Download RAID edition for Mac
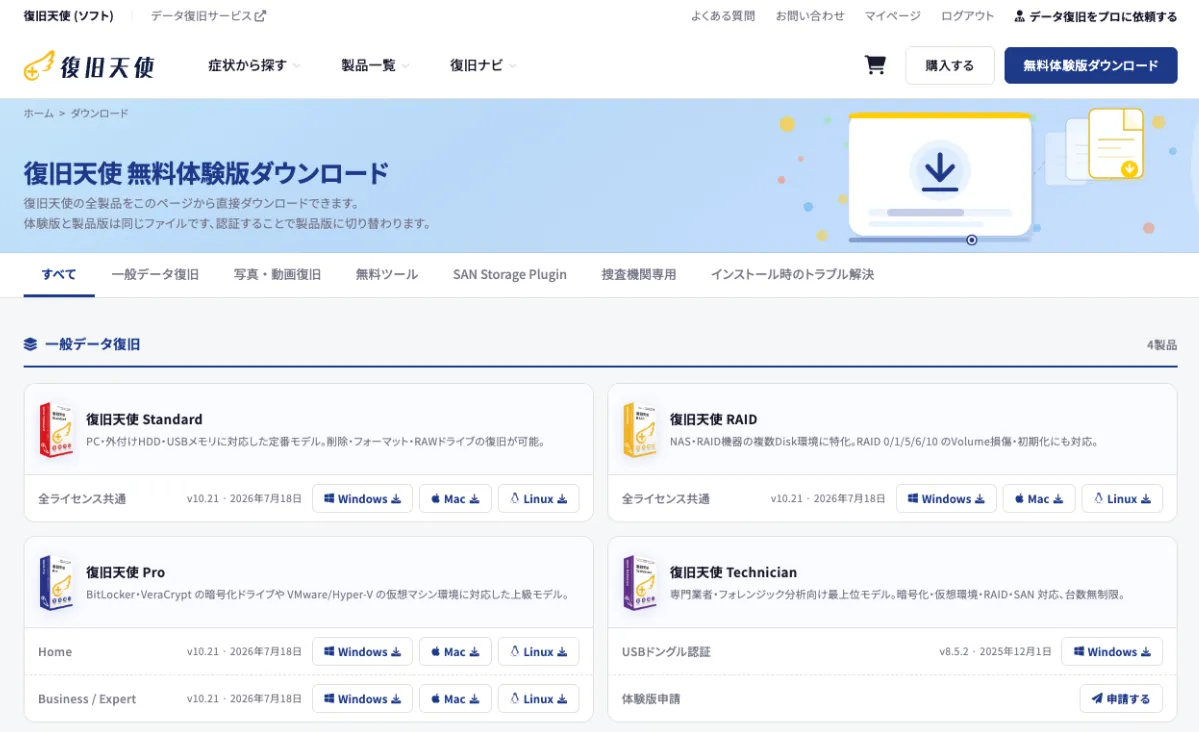Screen dimensions: 1199x732 (x=1038, y=499)
